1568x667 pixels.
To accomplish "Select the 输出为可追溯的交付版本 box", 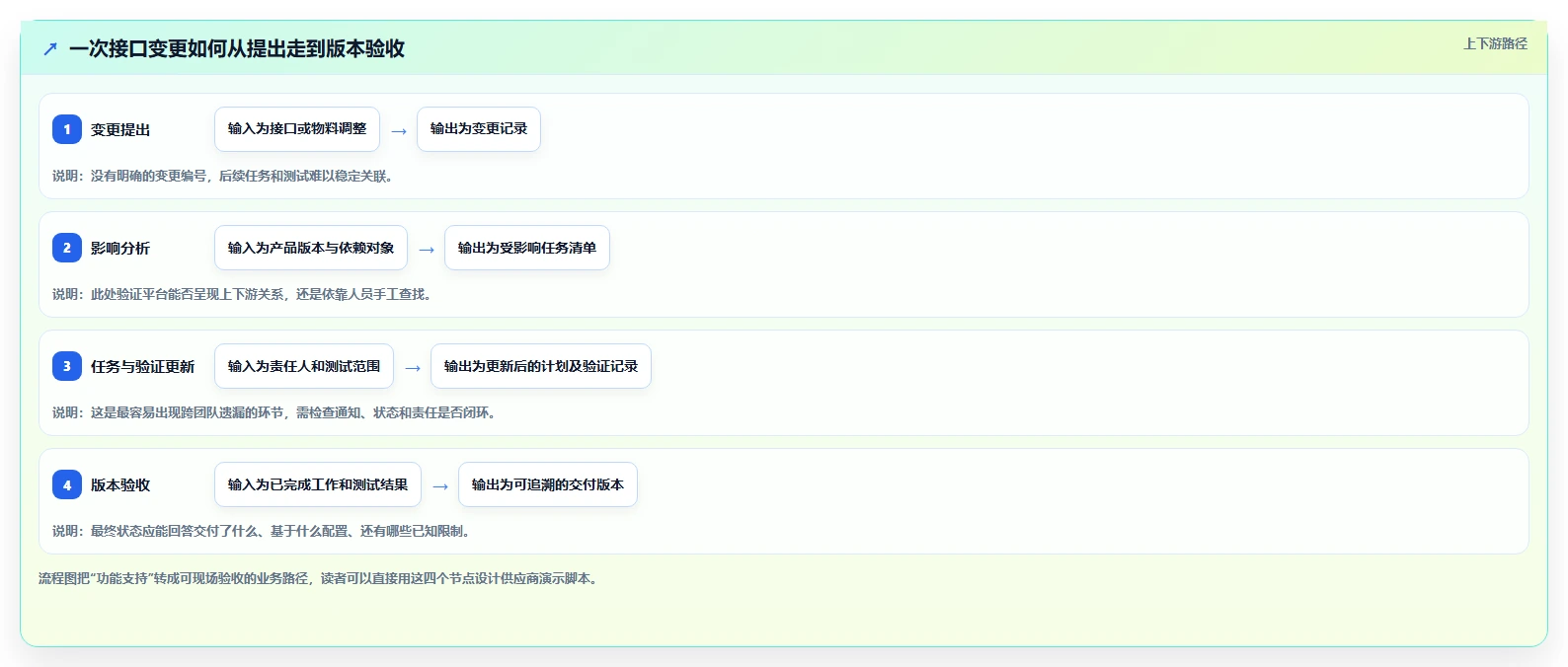I will click(x=548, y=484).
